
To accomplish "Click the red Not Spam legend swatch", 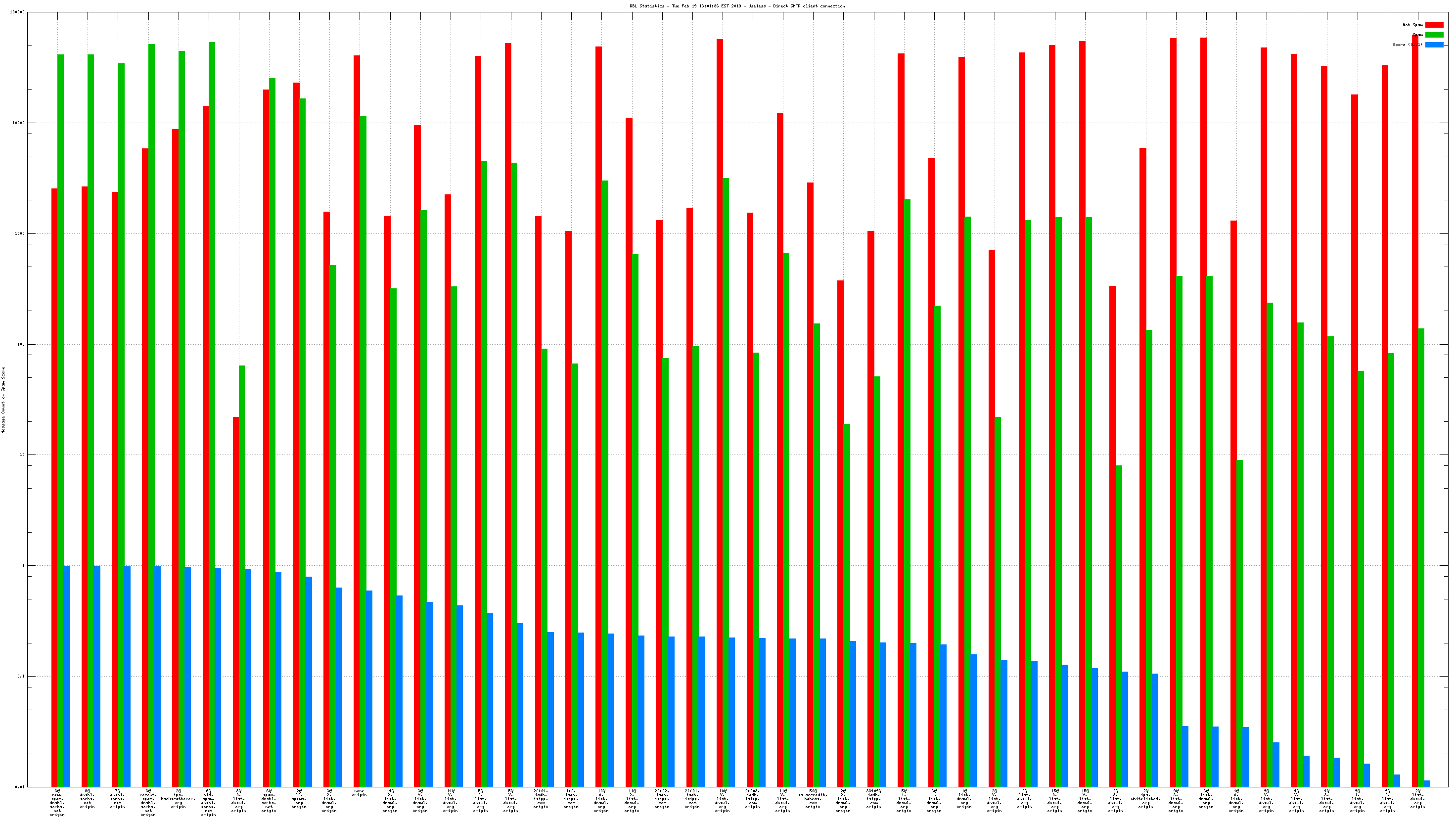I will point(1434,25).
